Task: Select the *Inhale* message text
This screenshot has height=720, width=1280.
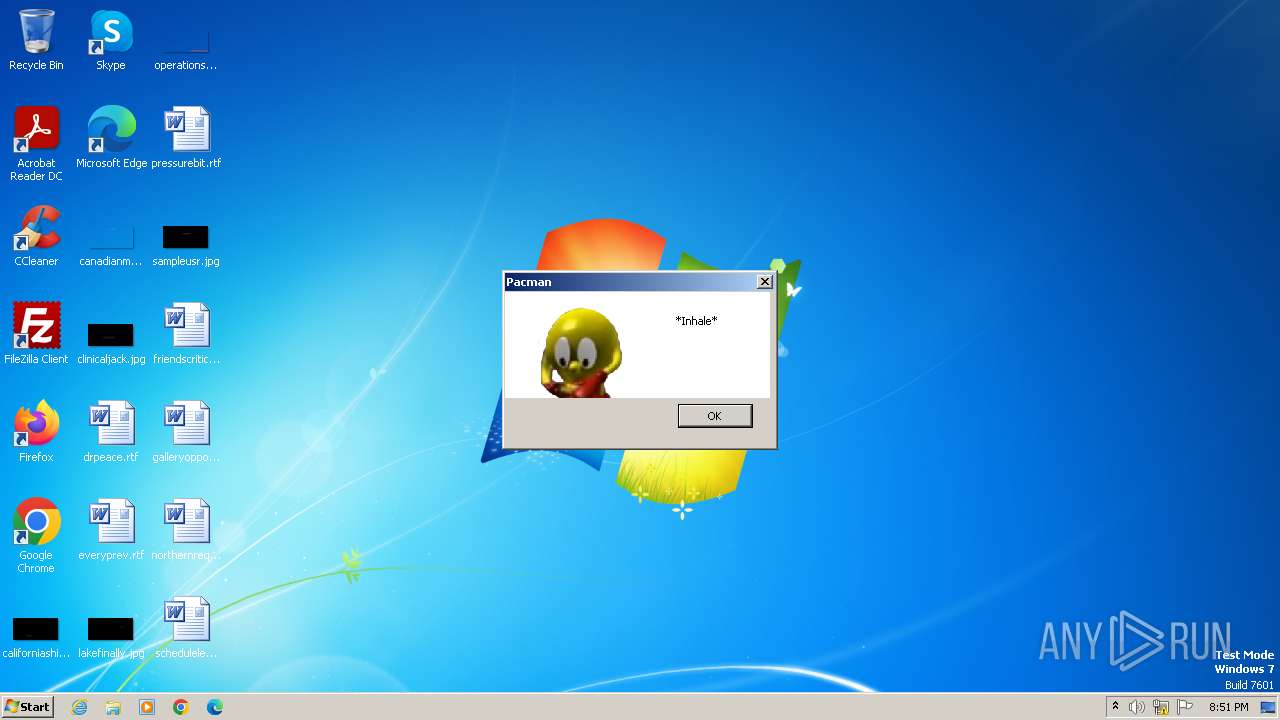Action: 696,321
